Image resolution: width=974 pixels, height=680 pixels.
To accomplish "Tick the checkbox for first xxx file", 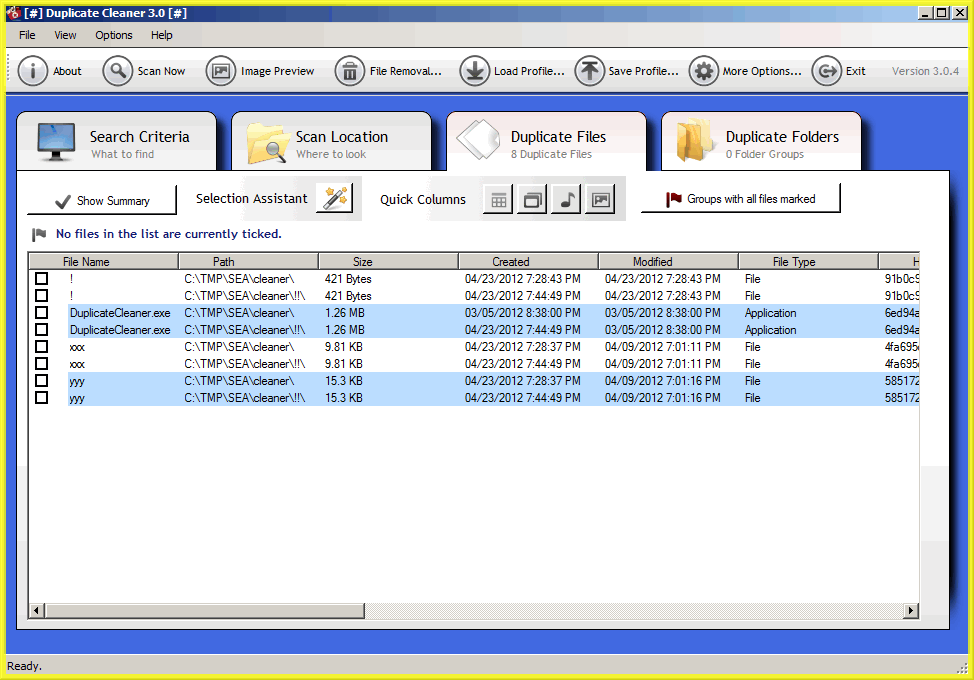I will point(42,347).
